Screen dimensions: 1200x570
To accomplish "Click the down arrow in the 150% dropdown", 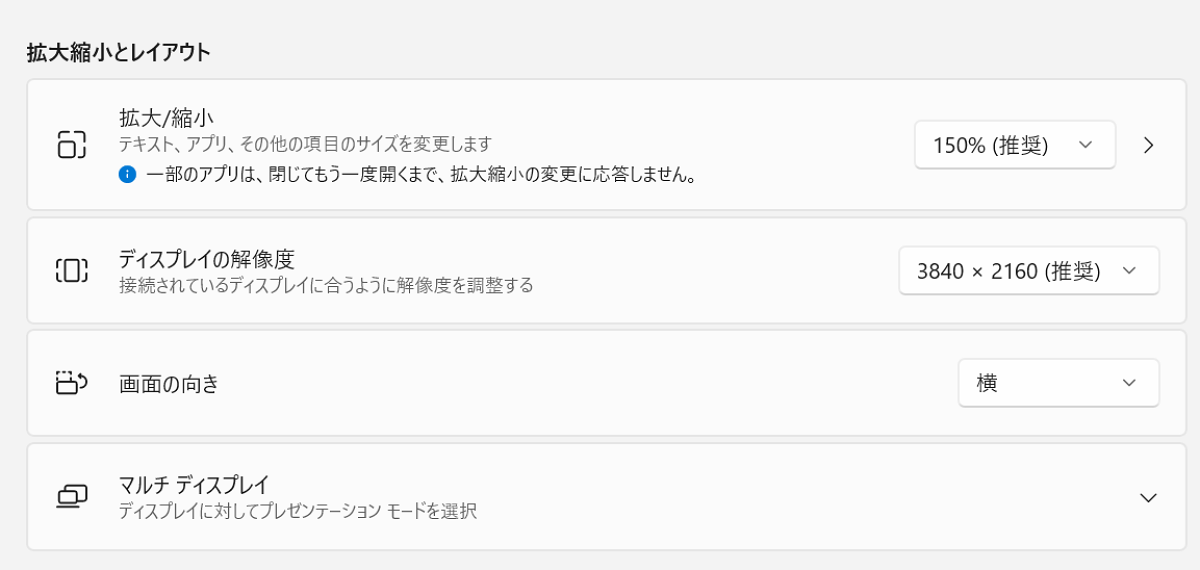I will coord(1086,145).
